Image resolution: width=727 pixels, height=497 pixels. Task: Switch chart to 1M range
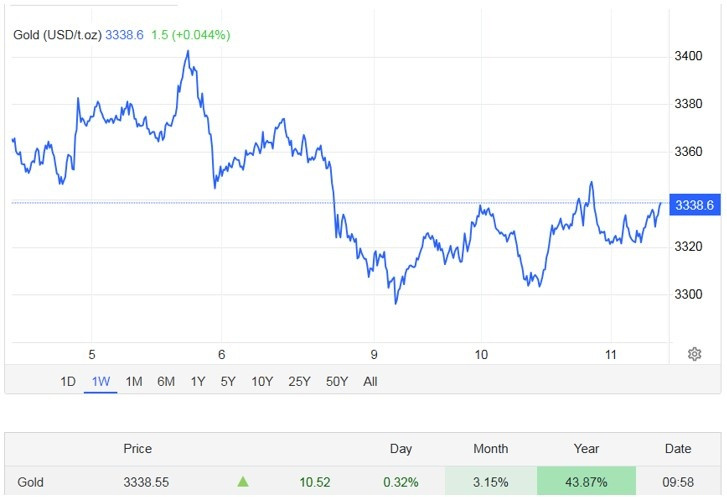coord(134,381)
